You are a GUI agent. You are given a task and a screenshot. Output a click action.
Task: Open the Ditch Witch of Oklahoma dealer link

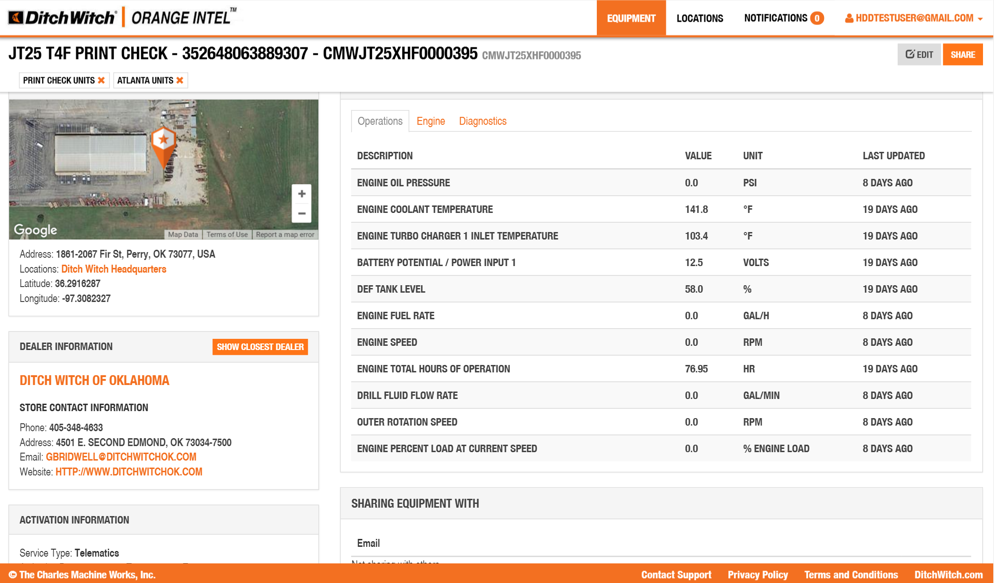click(x=94, y=380)
